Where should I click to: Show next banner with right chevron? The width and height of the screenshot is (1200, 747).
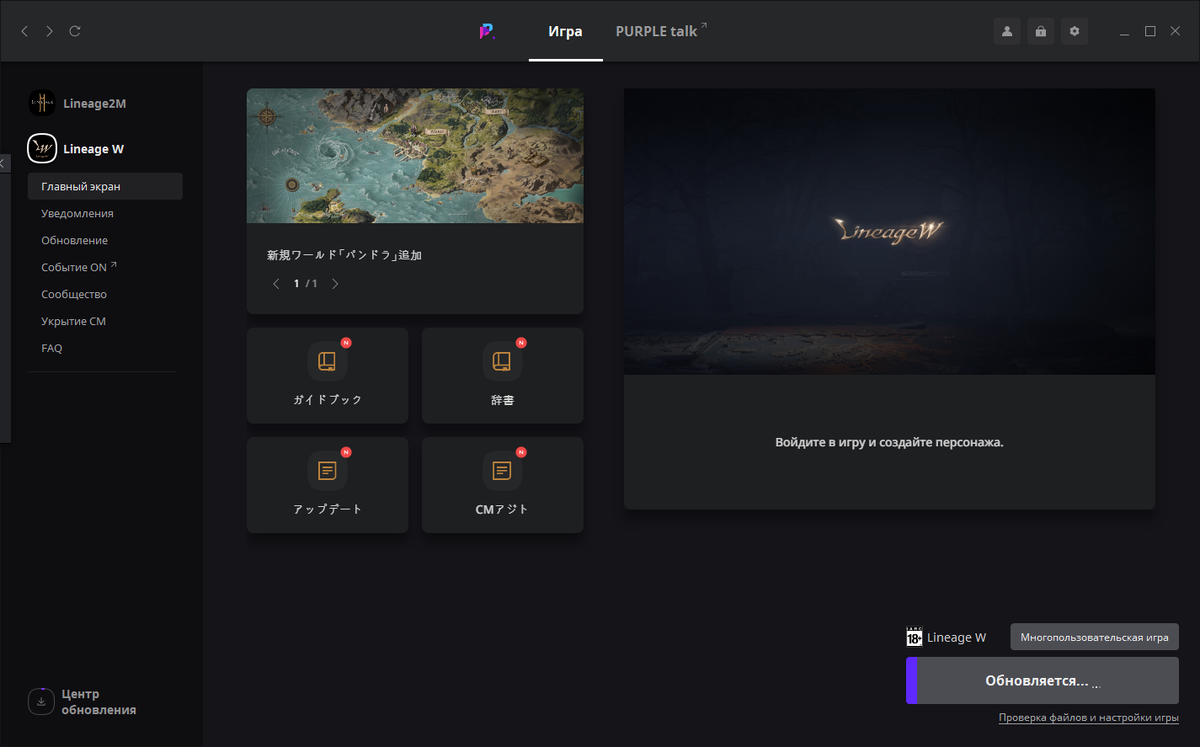coord(335,284)
